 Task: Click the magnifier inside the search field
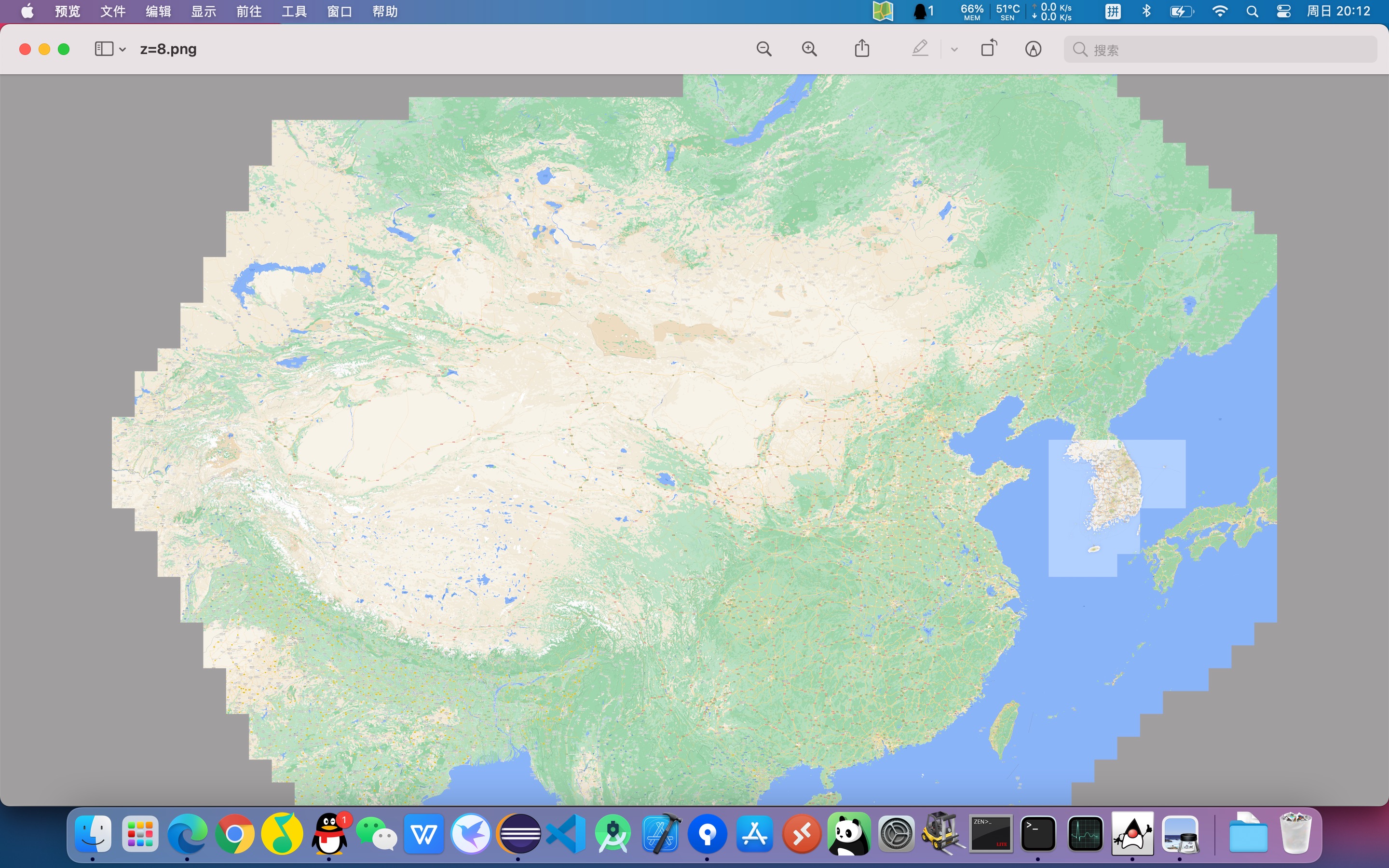point(1080,49)
